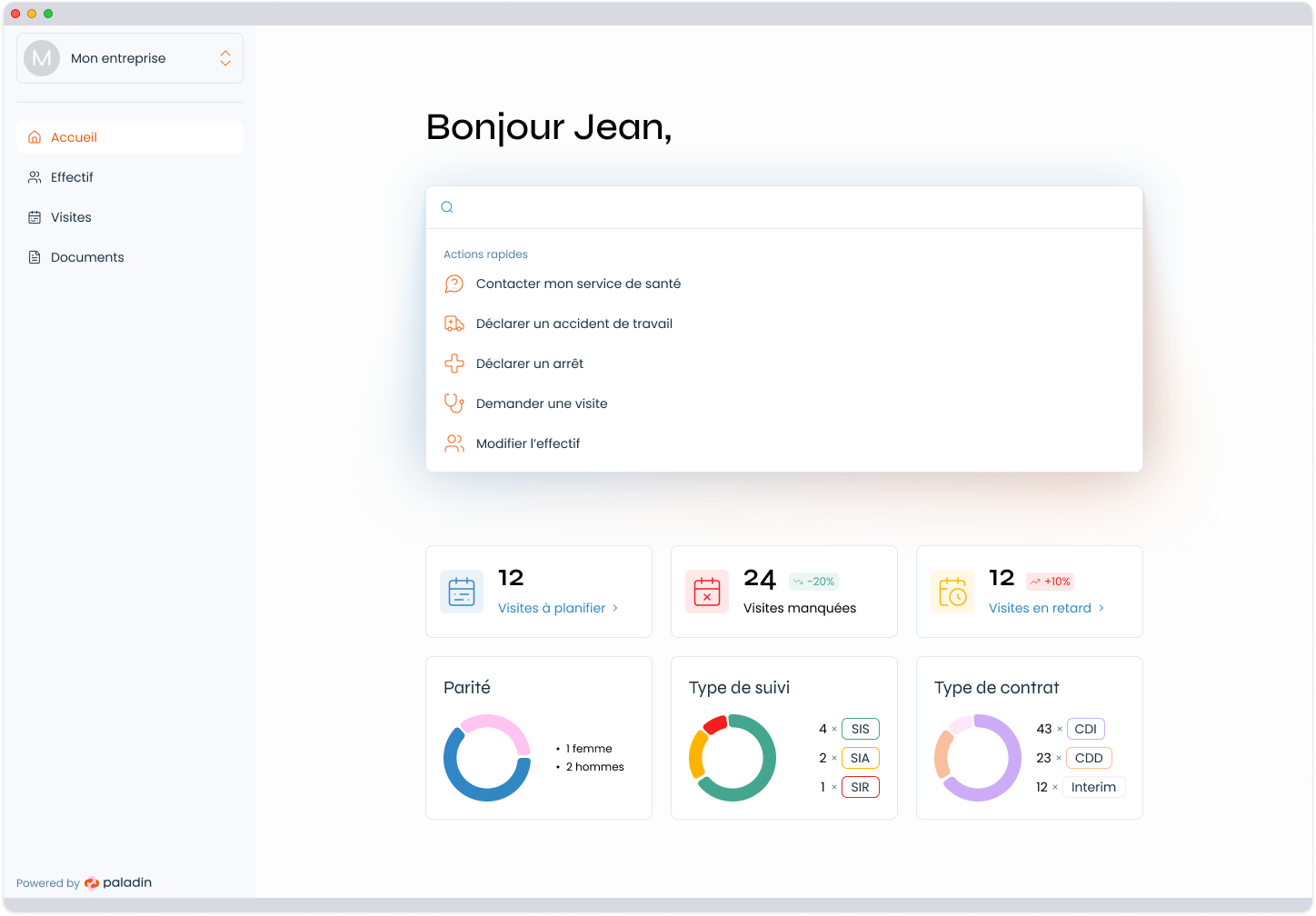Click the ambulance icon for work accident

(454, 324)
